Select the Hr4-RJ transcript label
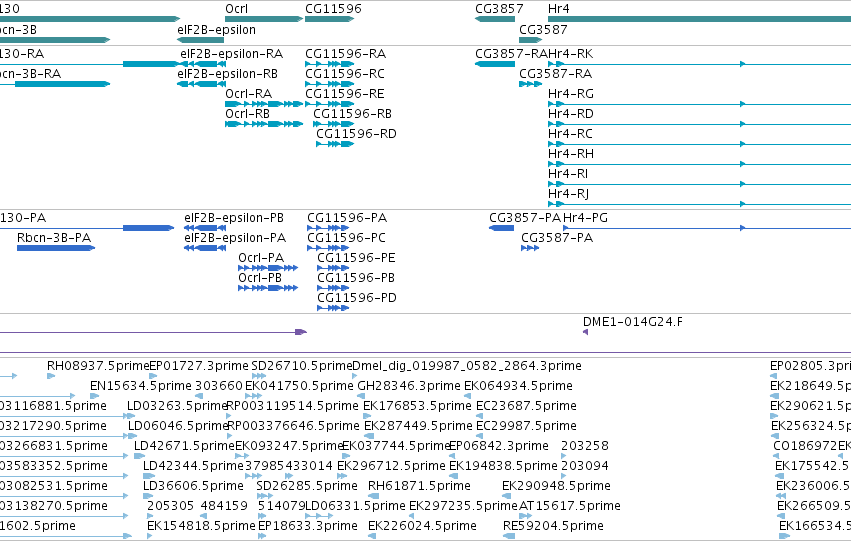This screenshot has height=541, width=851. click(x=569, y=194)
